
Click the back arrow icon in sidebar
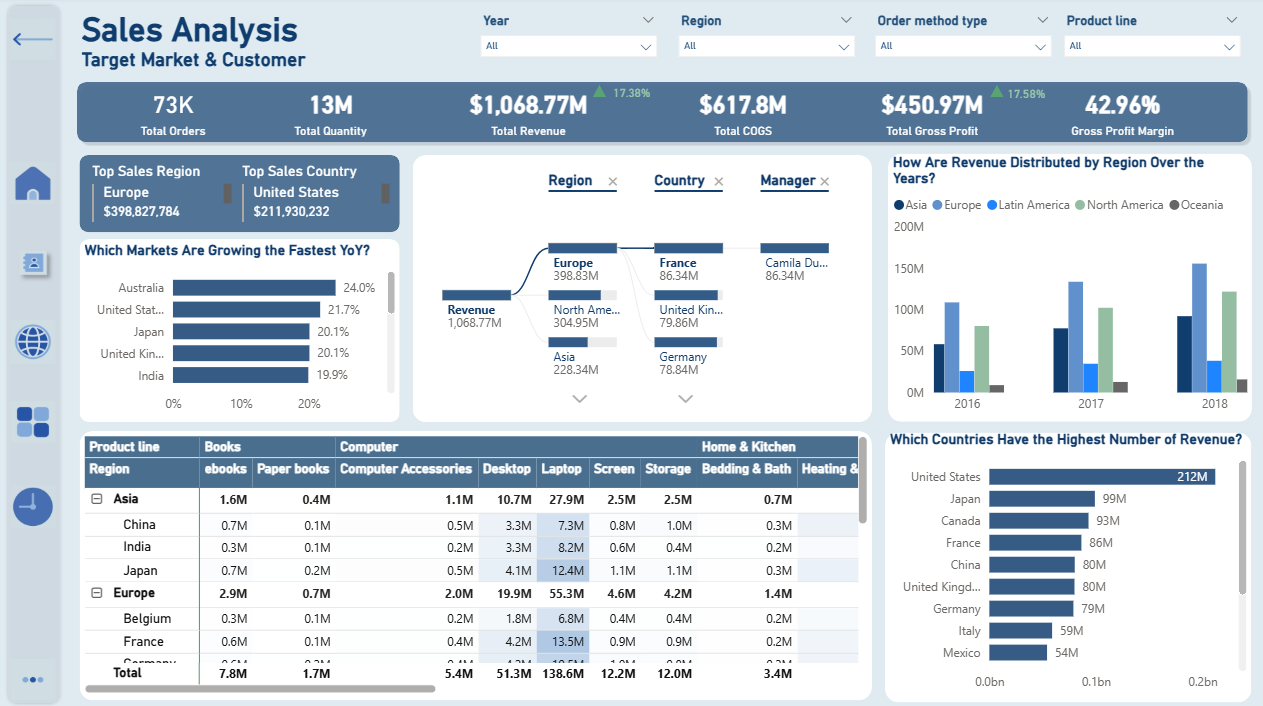point(33,40)
